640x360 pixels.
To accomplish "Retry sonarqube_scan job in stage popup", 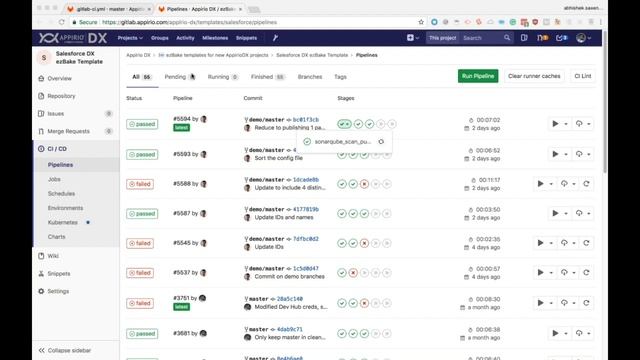I will 381,142.
